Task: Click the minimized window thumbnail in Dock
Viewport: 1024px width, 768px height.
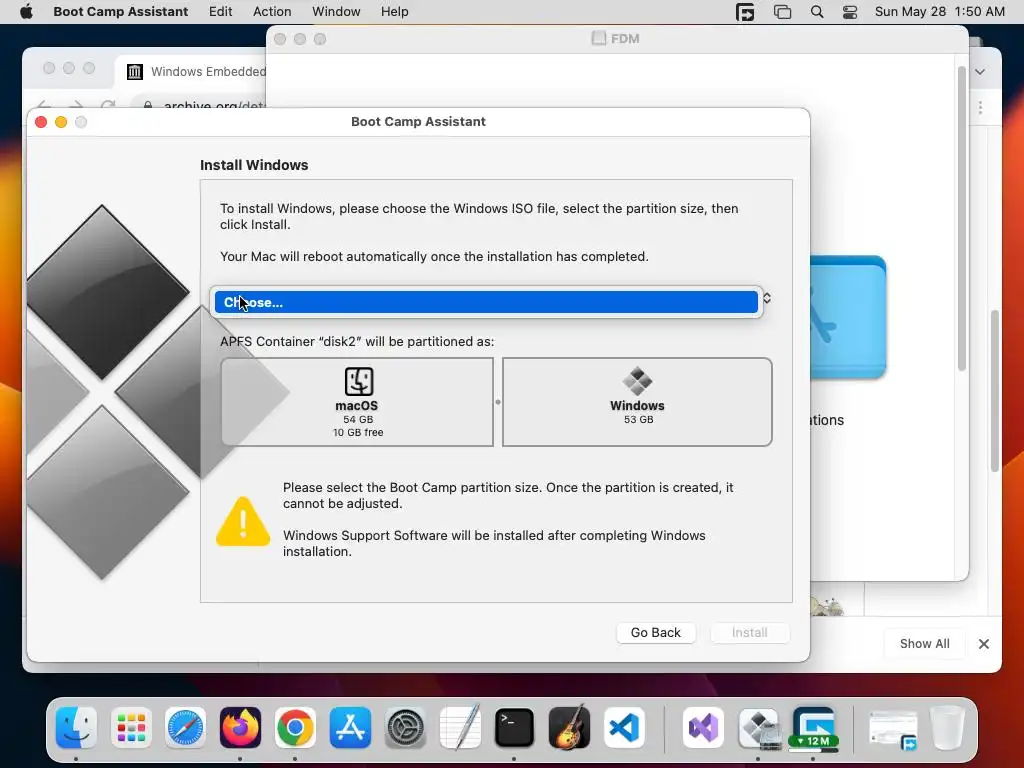Action: point(893,729)
